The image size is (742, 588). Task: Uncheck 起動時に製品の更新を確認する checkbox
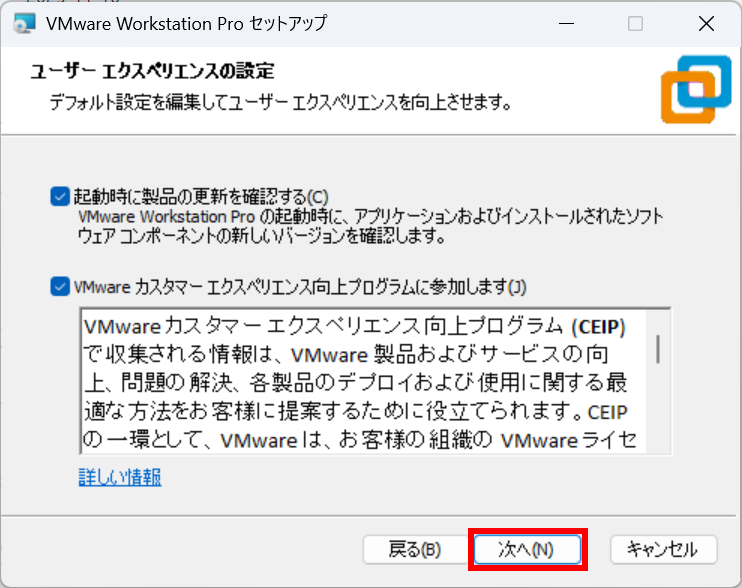pos(60,196)
